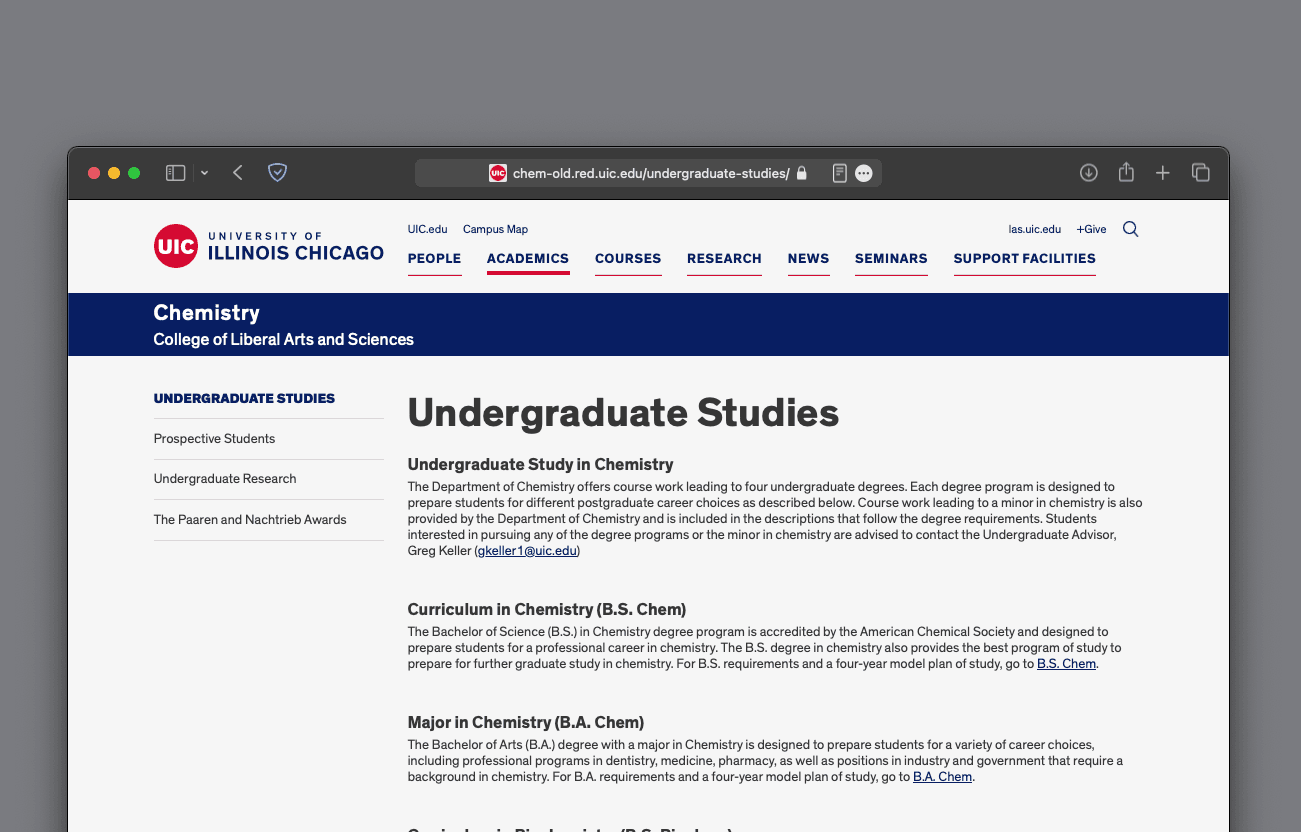Open the SUPPORT FACILITIES menu
The image size is (1301, 832).
click(1024, 259)
